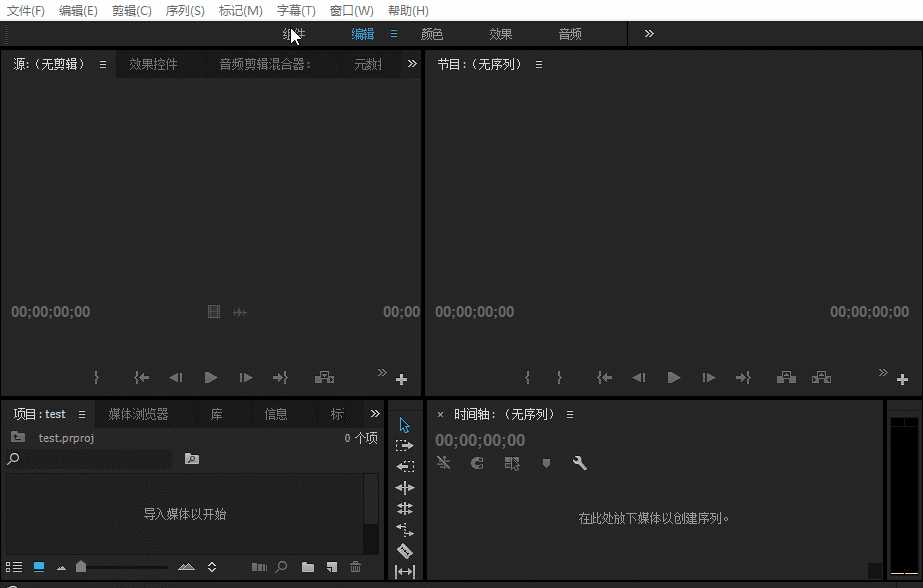Switch to 媒体浏览器 tab
923x588 pixels.
point(138,414)
